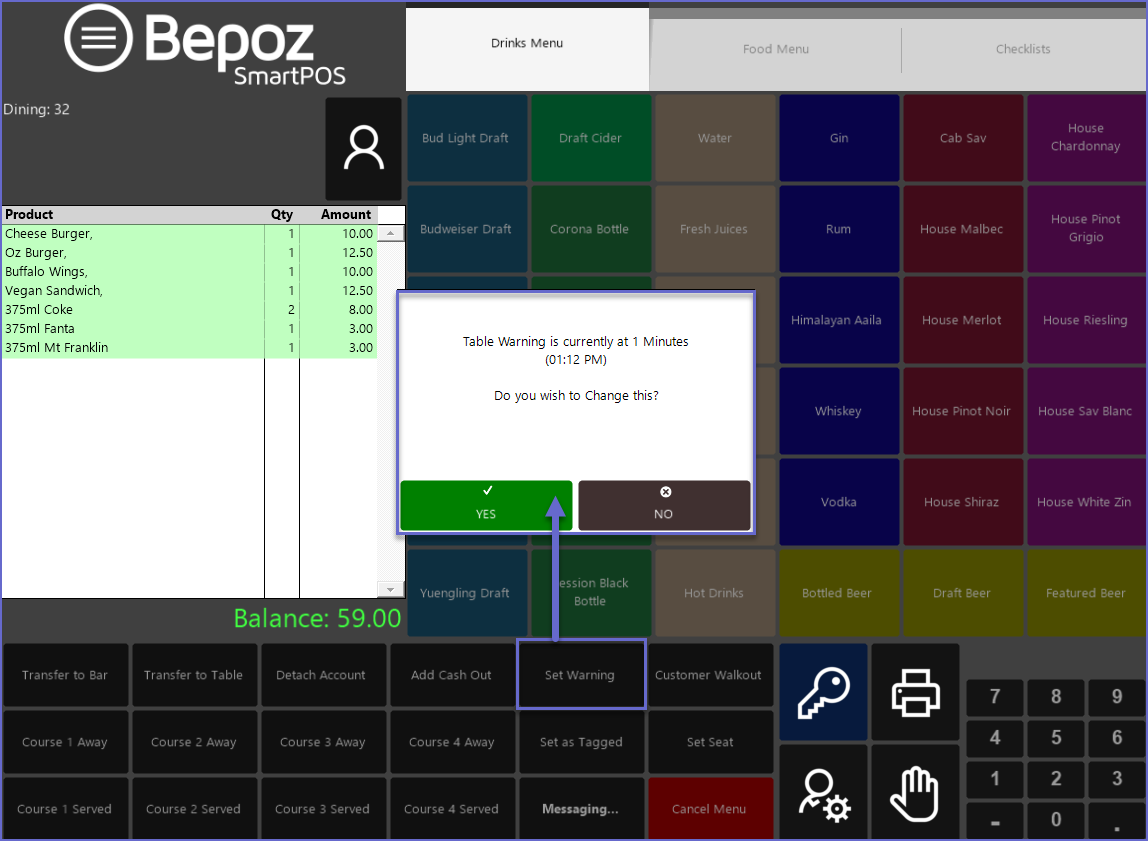Click the customer profile icon

pyautogui.click(x=363, y=148)
